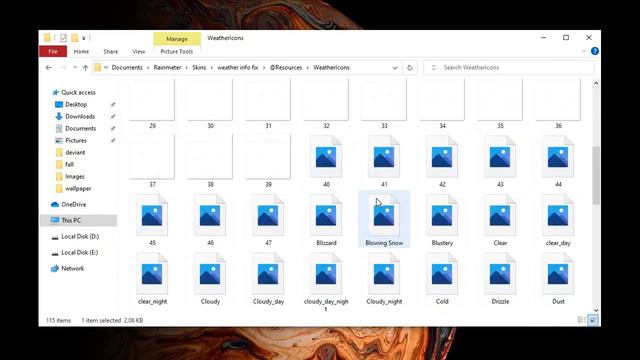This screenshot has height=360, width=640.
Task: Select the Blowing Snow image file
Action: 384,220
